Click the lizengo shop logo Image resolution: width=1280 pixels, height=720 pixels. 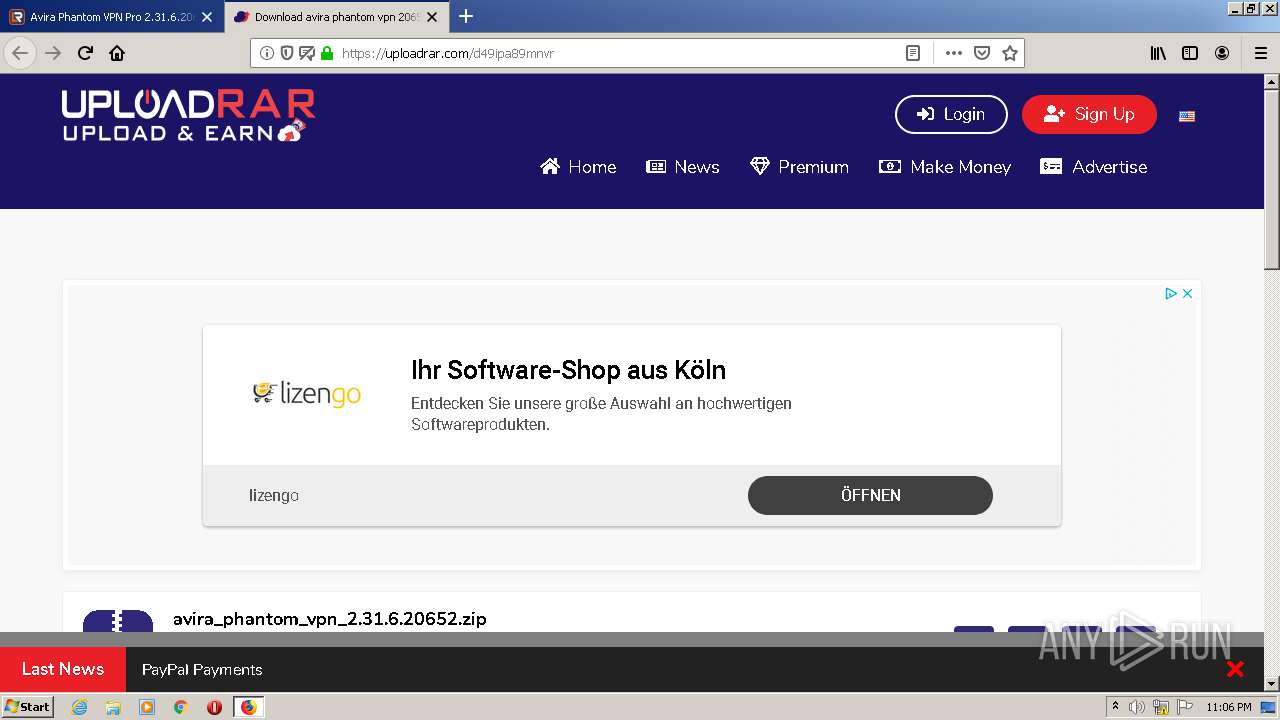(307, 393)
